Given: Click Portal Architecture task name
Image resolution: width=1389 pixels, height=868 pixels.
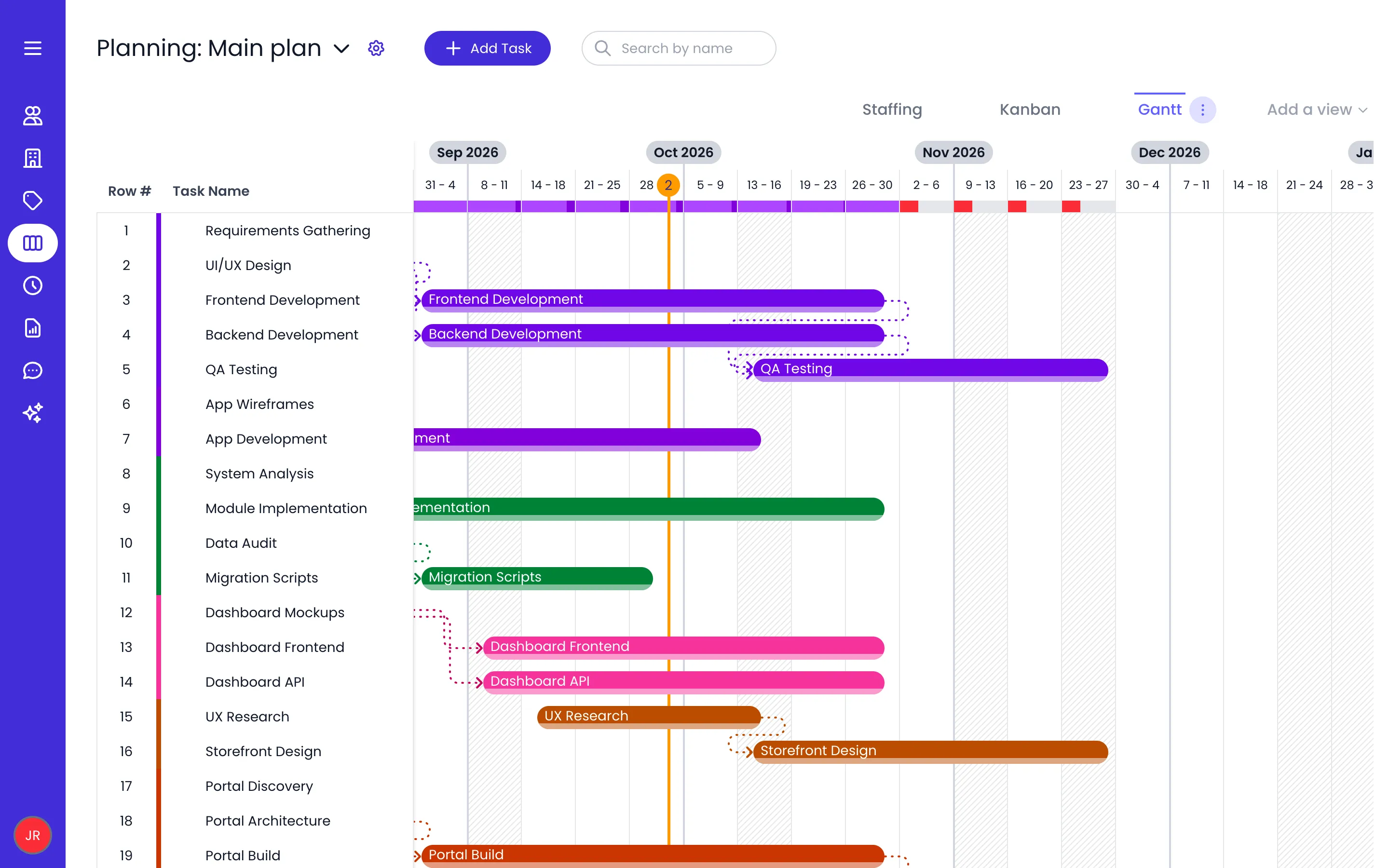Looking at the screenshot, I should [268, 821].
